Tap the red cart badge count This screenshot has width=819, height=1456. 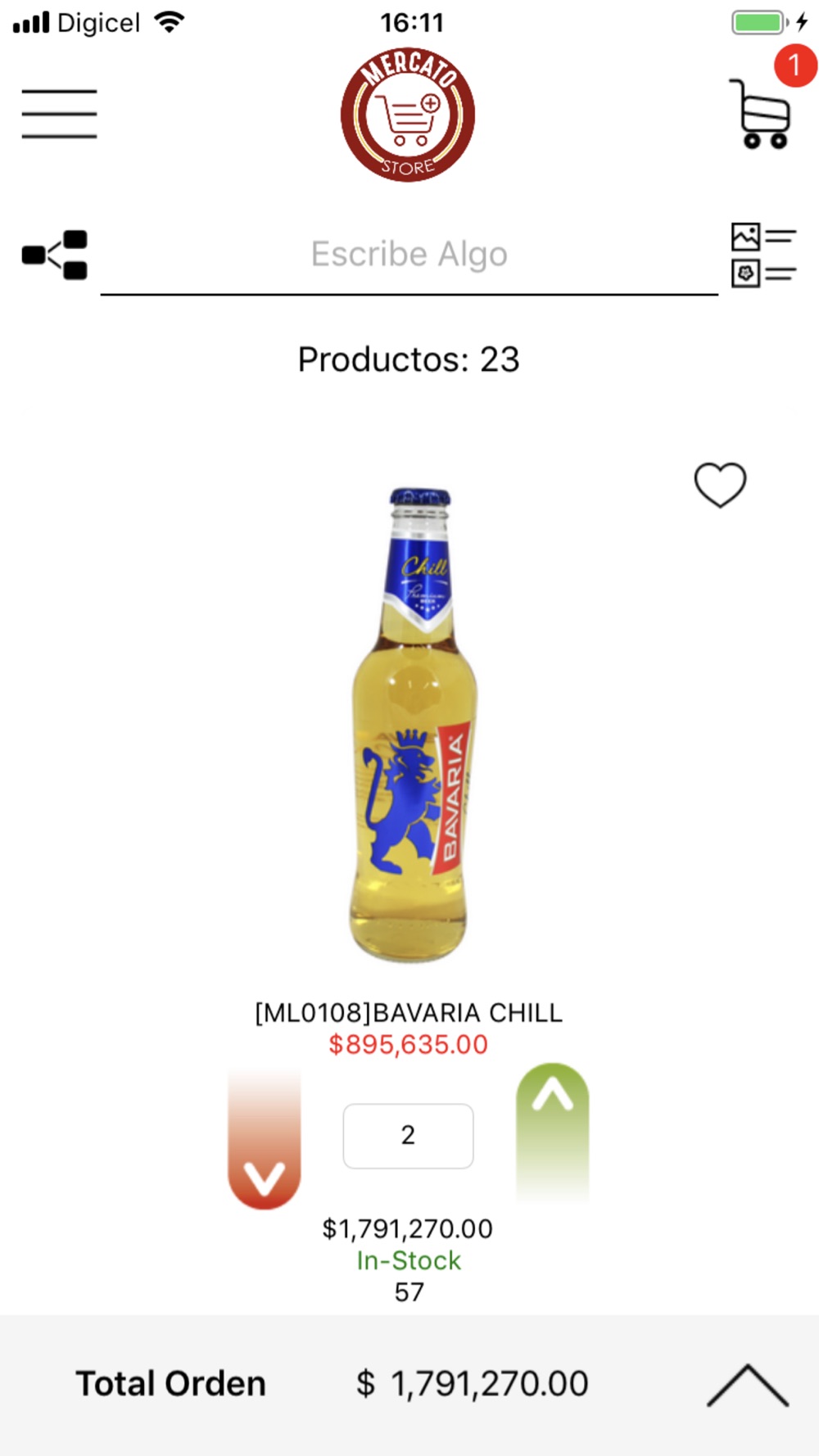pyautogui.click(x=794, y=66)
